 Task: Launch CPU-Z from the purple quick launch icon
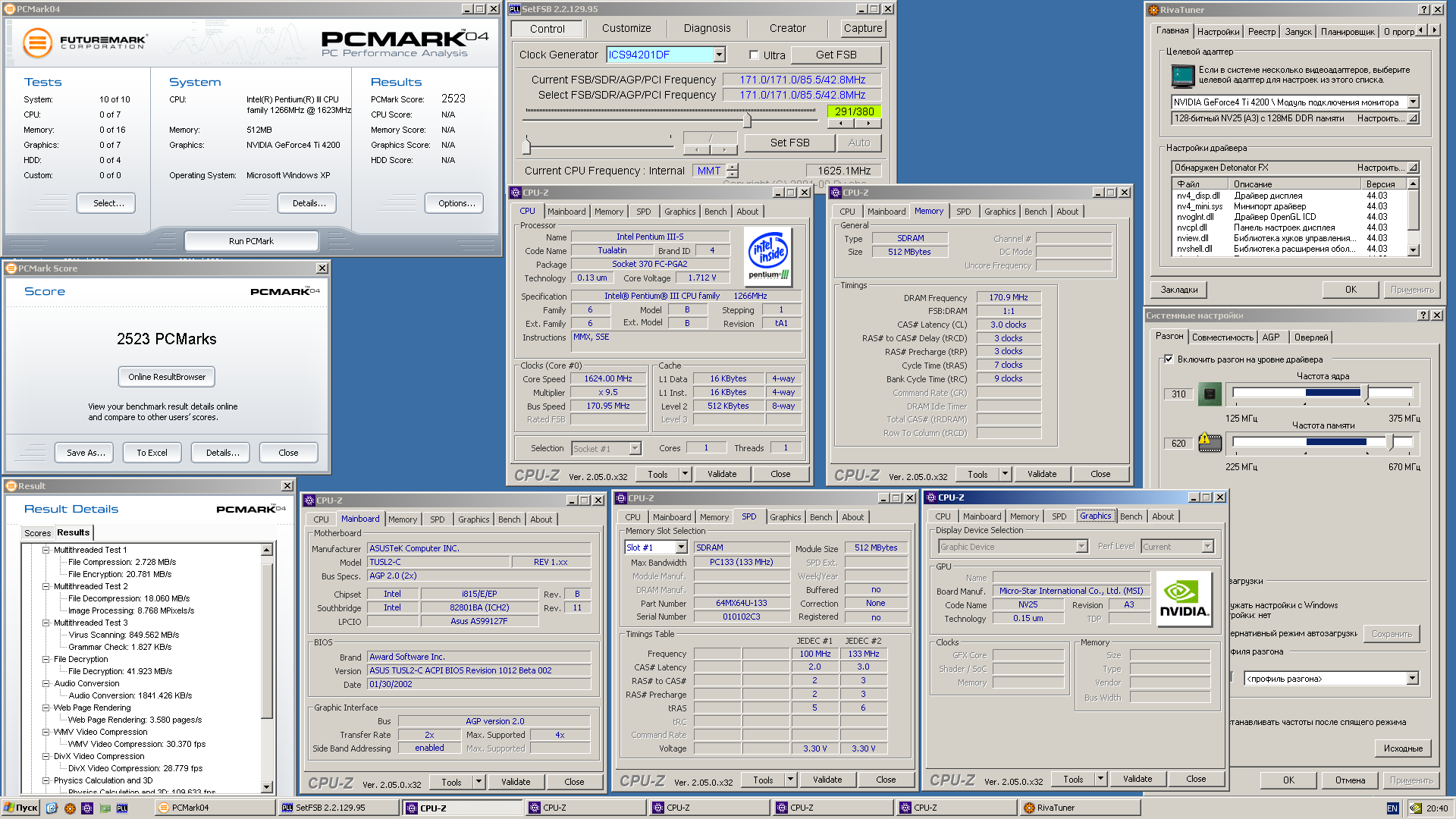coord(87,808)
